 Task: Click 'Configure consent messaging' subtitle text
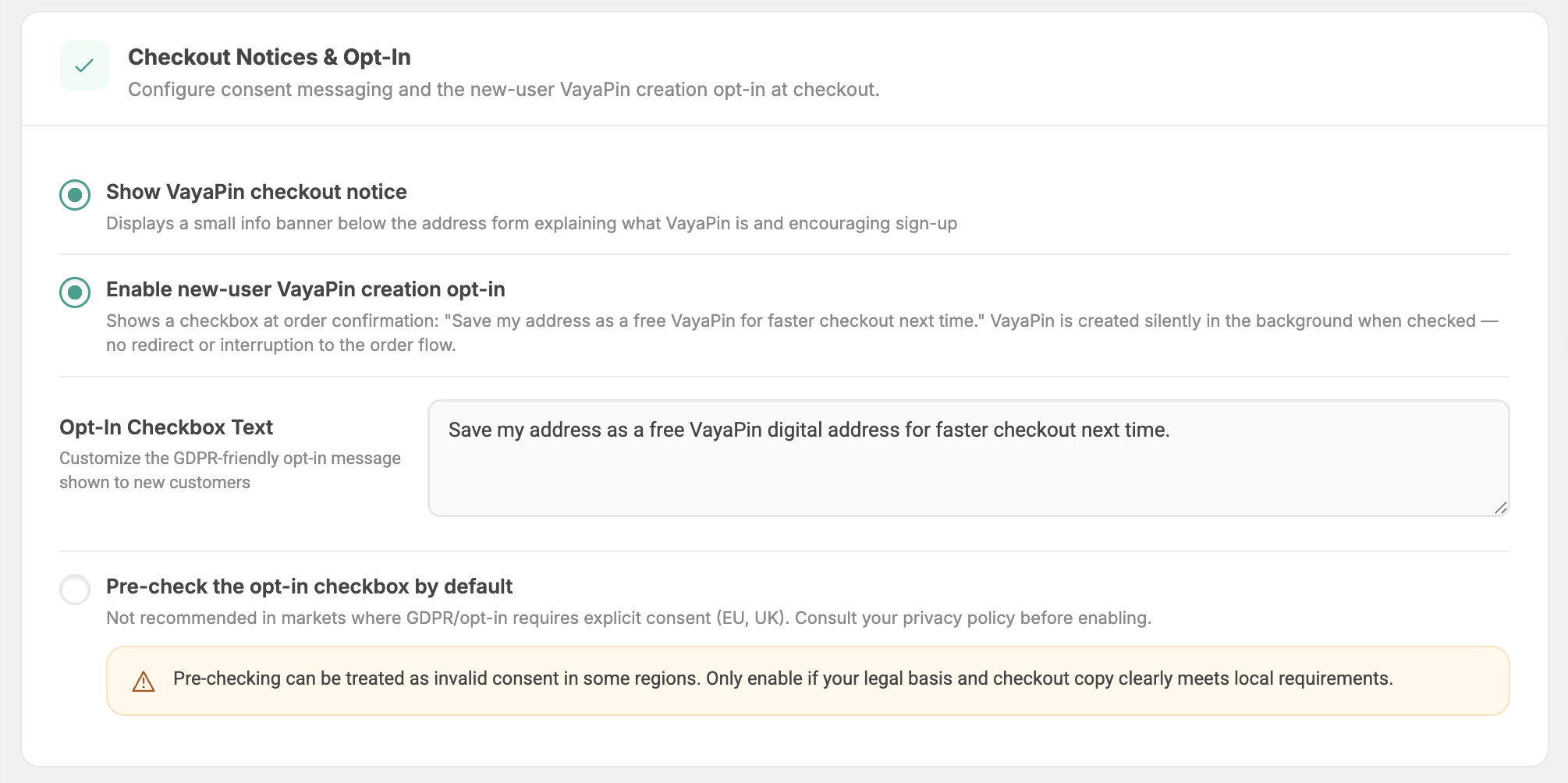[503, 90]
